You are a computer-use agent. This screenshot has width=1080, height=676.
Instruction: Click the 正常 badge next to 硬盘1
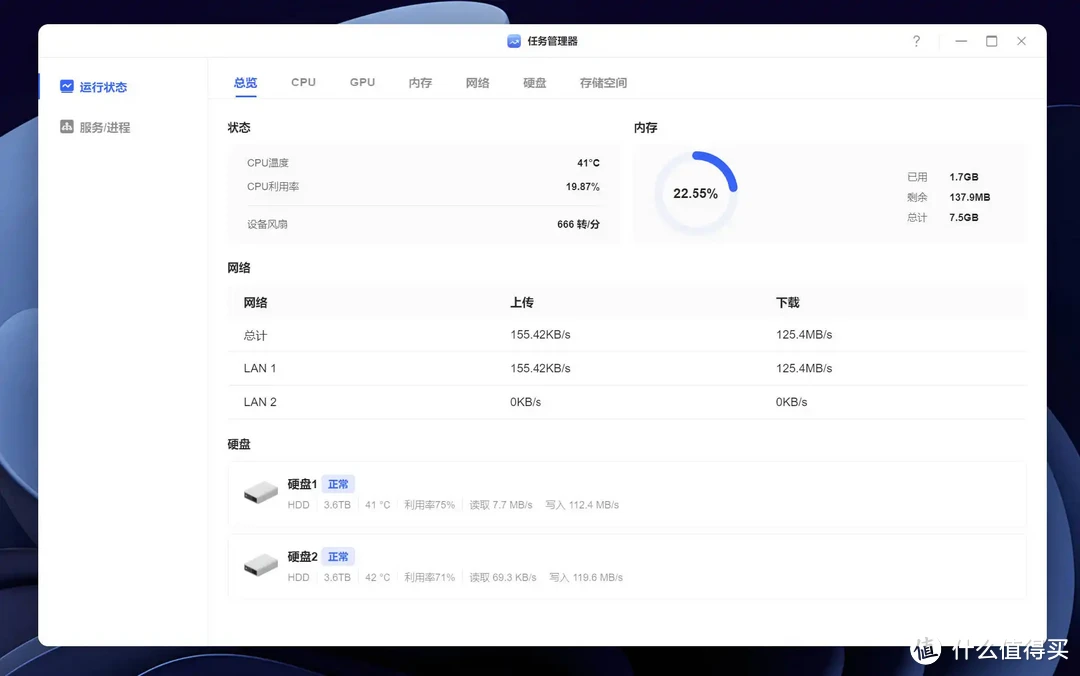point(338,484)
